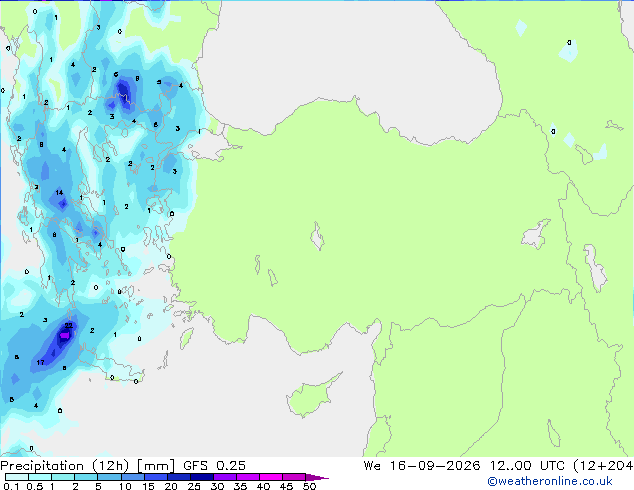The height and width of the screenshot is (490, 634).
Task: Click the legend's 50 value label
Action: click(310, 486)
